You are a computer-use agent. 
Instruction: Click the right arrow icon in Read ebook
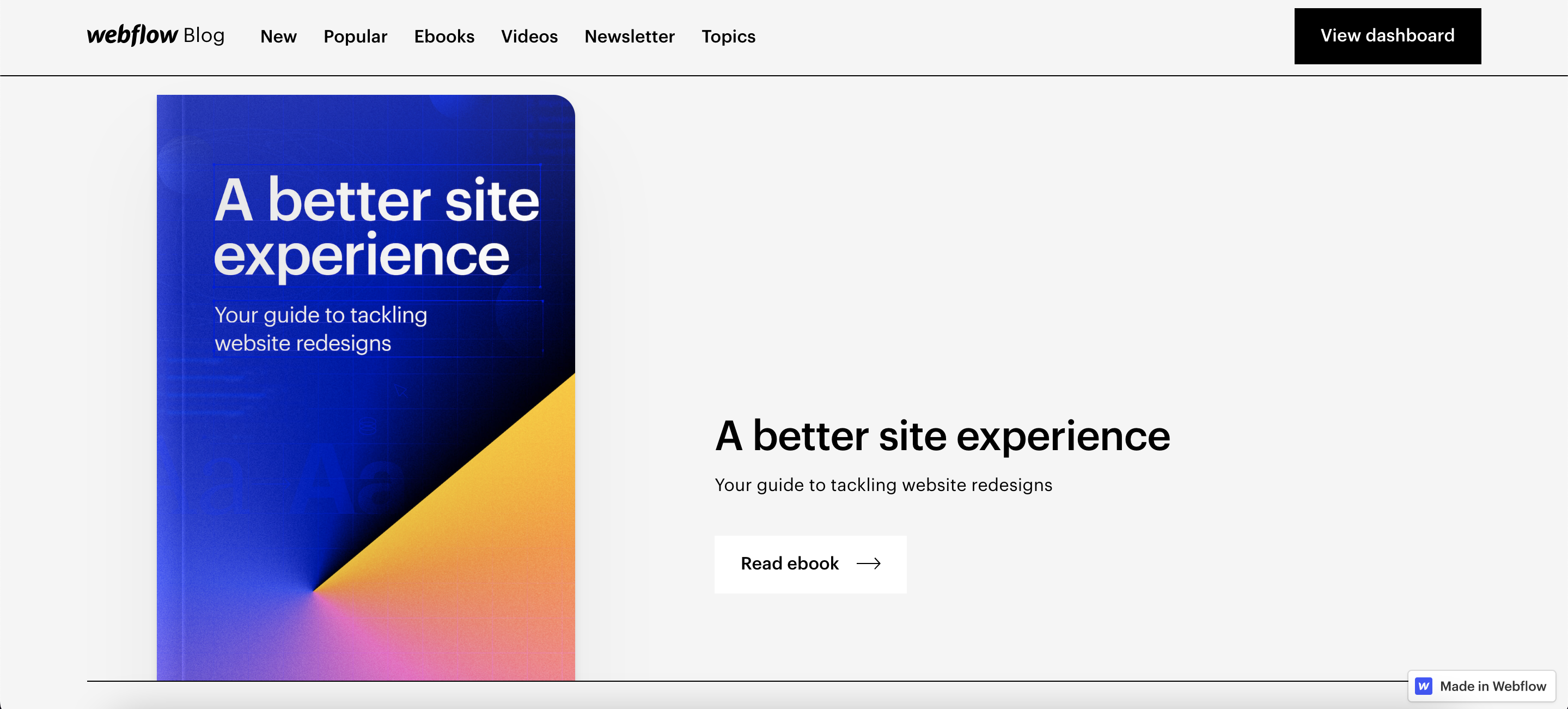point(868,563)
